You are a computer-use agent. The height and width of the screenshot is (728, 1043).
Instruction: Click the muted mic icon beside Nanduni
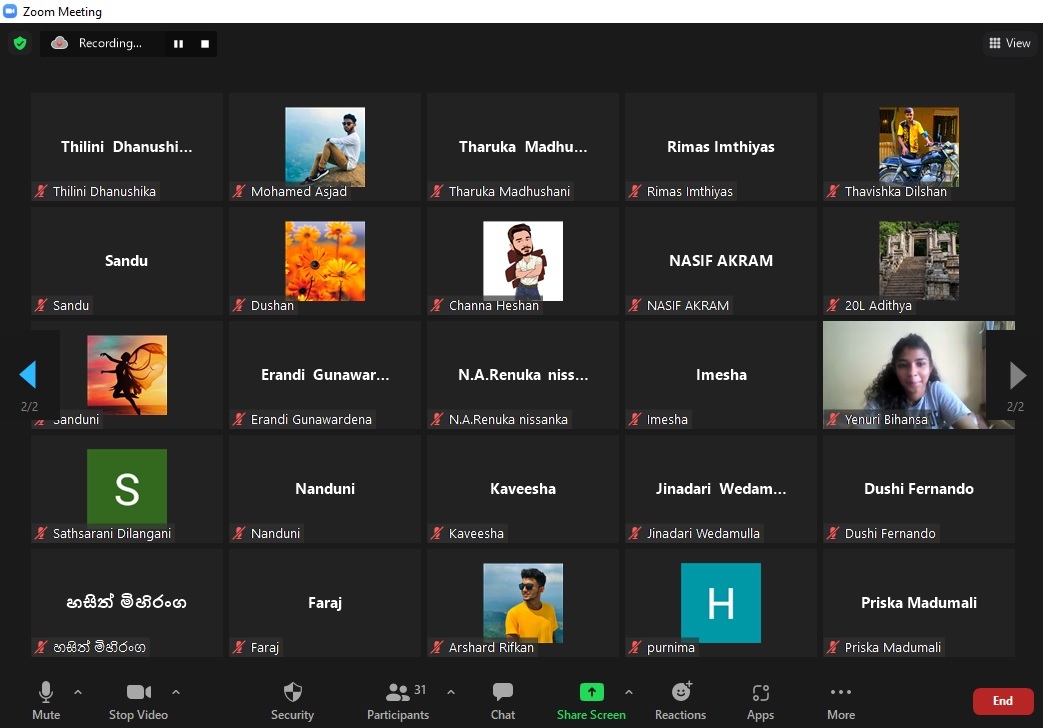[x=239, y=533]
